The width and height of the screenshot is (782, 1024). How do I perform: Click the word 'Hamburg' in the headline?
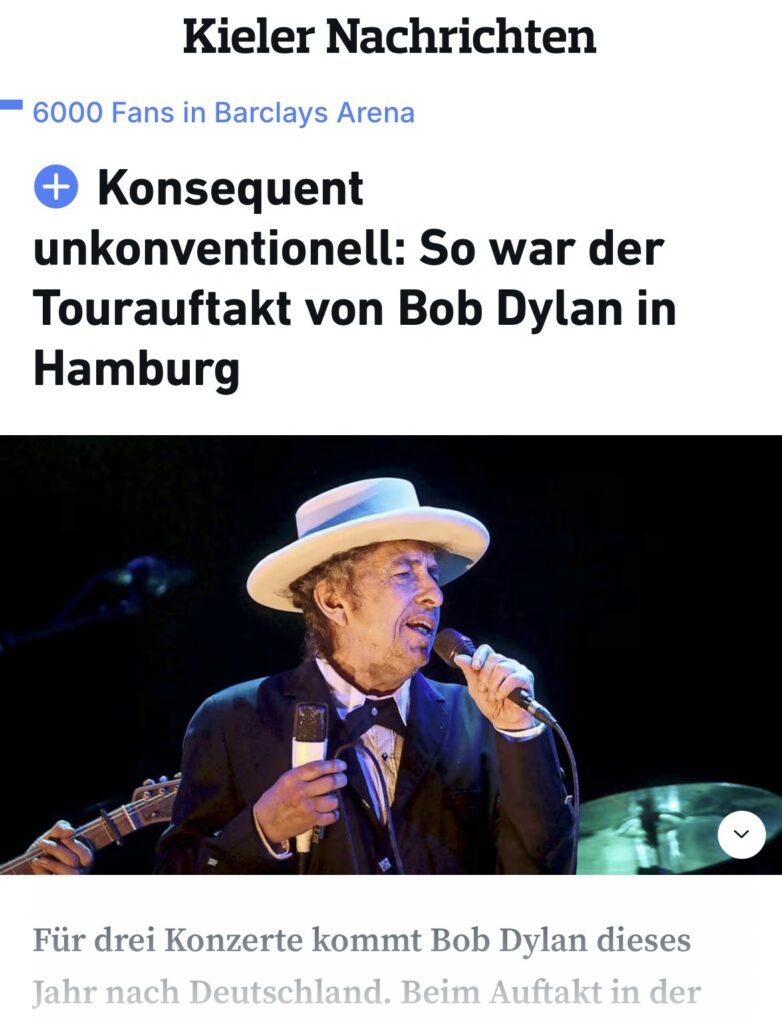137,368
